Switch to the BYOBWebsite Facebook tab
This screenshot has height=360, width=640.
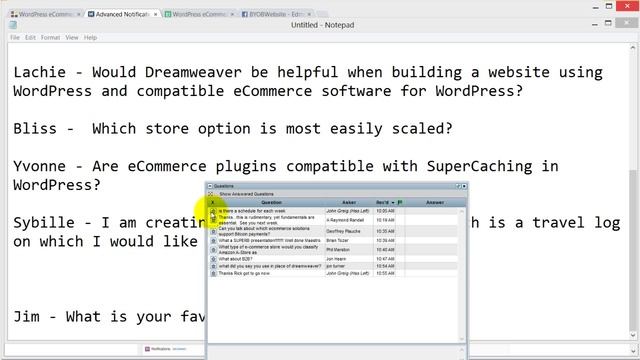tap(276, 14)
